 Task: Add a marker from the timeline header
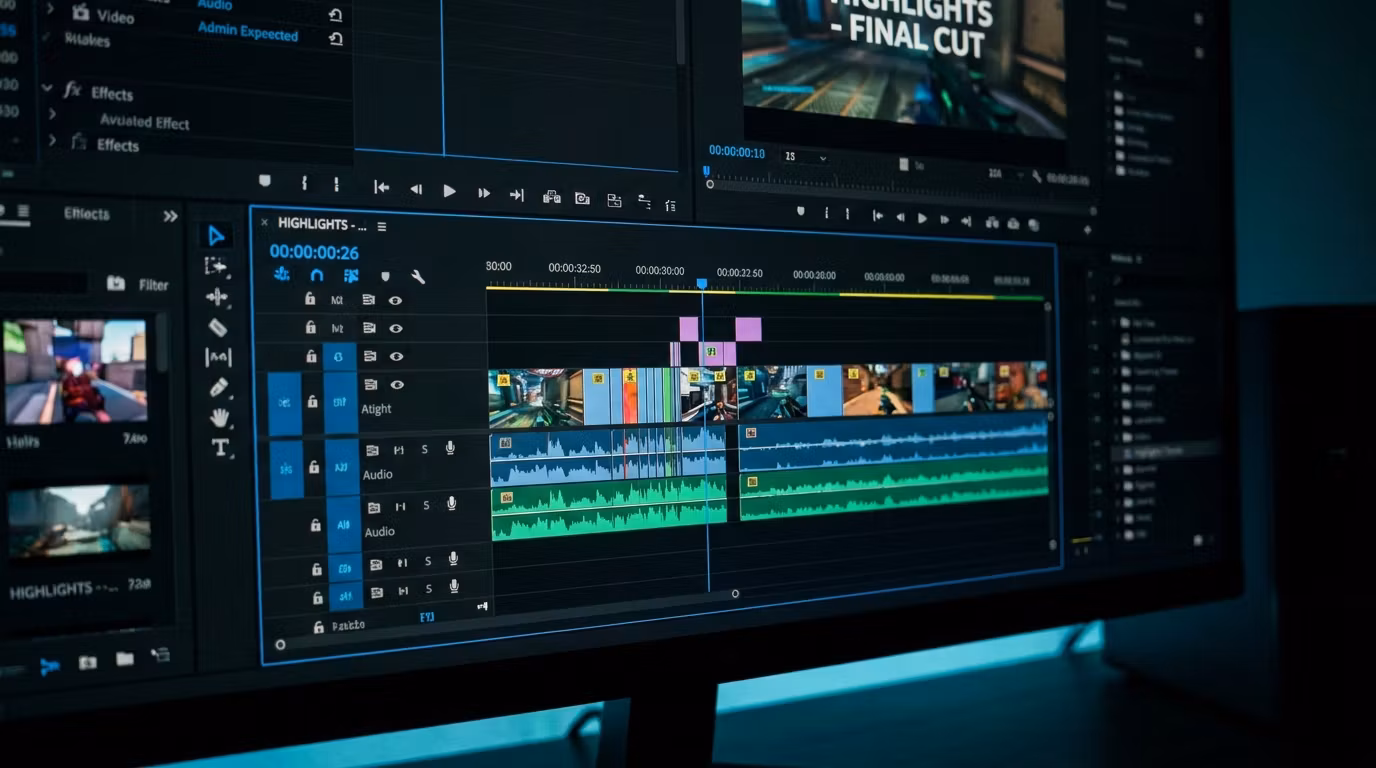point(385,276)
